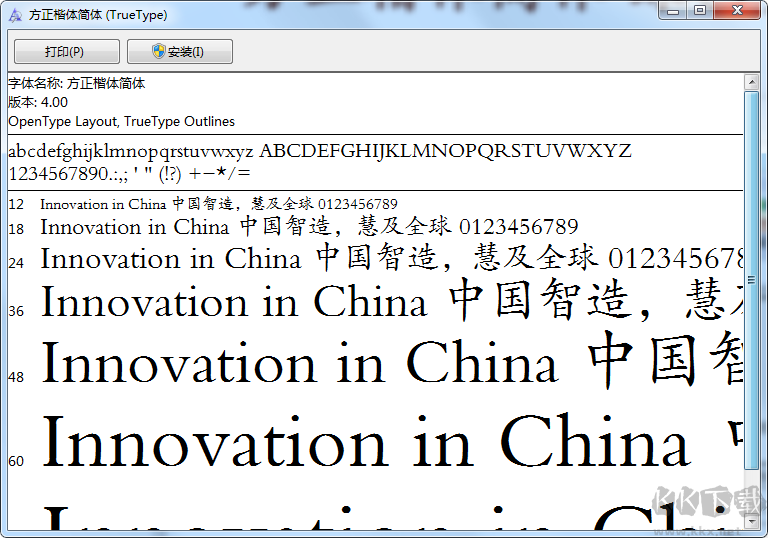Click the digits and punctuation sample line 1234567890
The image size is (768, 538).
[129, 173]
